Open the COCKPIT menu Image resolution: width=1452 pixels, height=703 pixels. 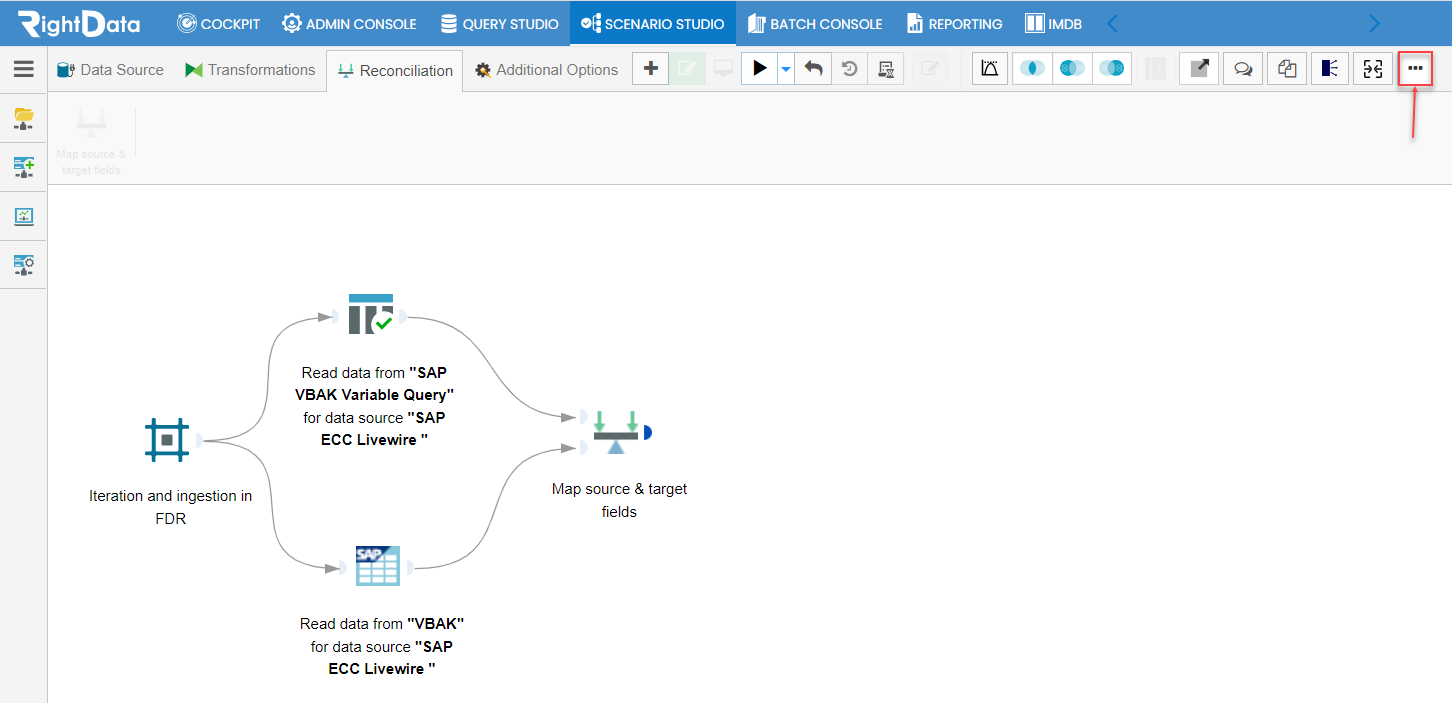pos(219,23)
